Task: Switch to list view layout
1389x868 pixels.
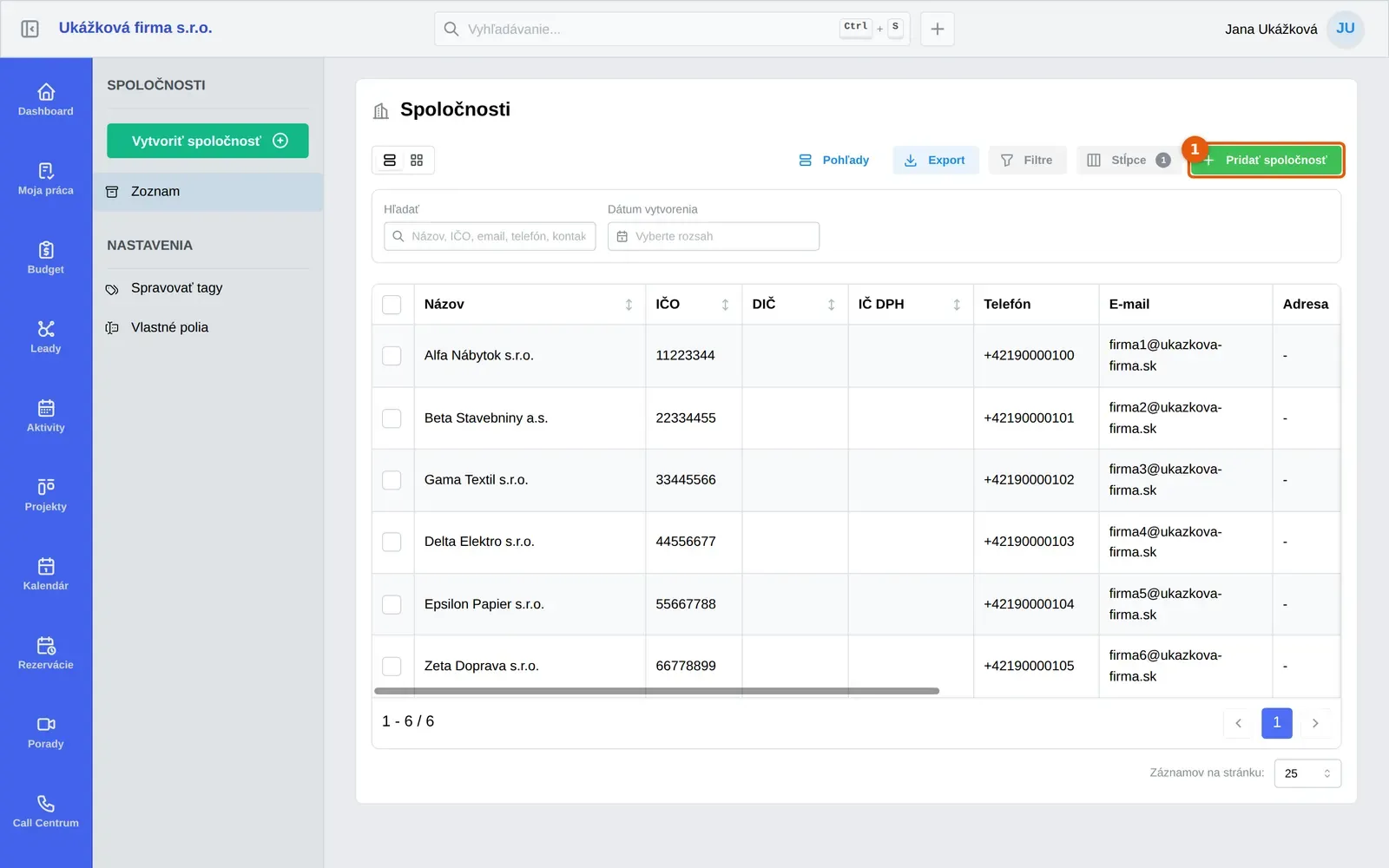Action: (390, 161)
